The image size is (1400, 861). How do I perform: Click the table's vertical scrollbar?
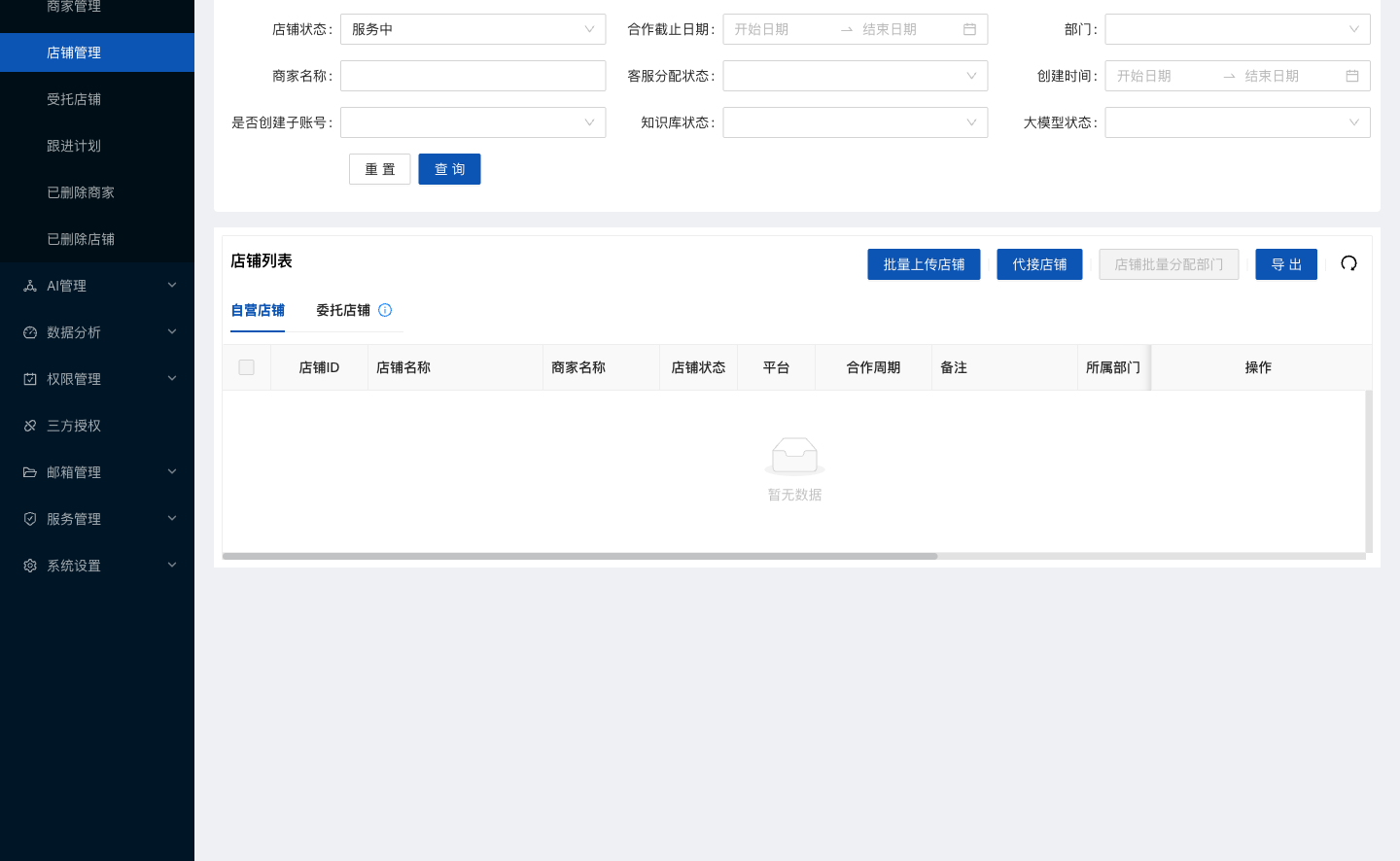coord(1369,471)
